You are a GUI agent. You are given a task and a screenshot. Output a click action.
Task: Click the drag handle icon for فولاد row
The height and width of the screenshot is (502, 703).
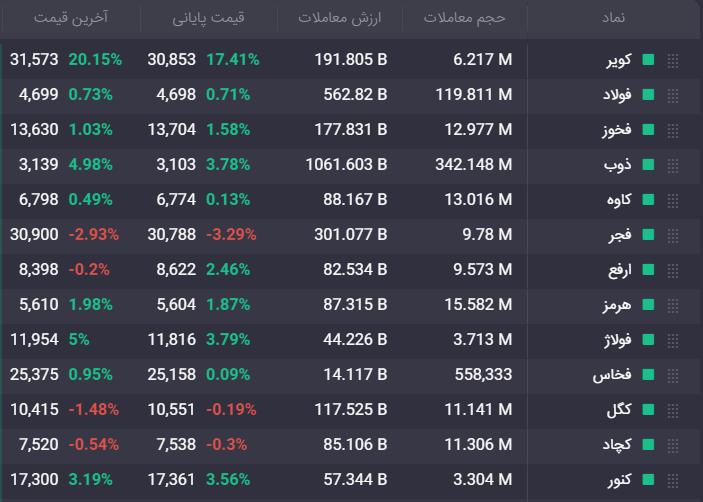click(x=673, y=95)
